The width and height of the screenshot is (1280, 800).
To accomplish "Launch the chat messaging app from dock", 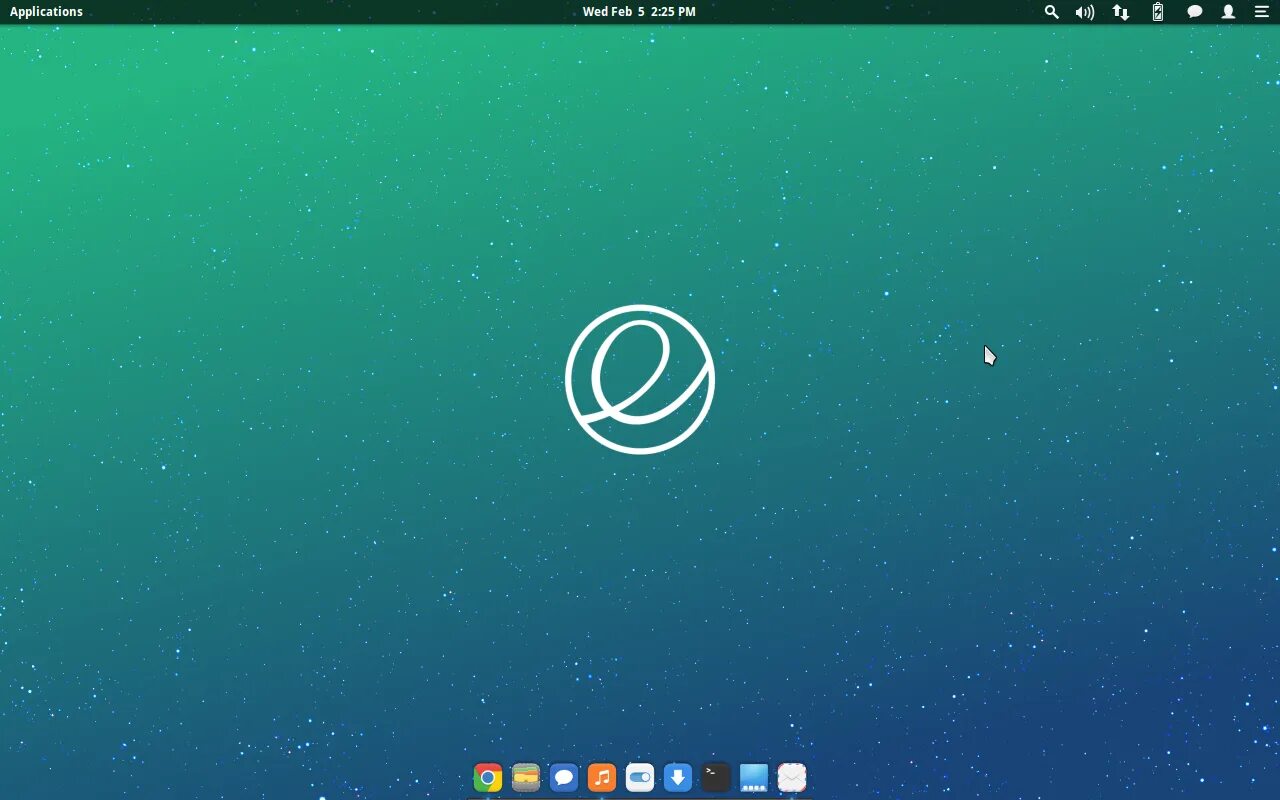I will [564, 777].
